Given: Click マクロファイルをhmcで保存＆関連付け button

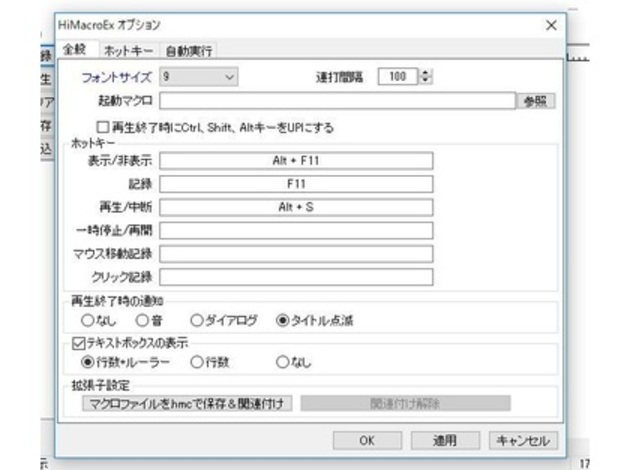Looking at the screenshot, I should pyautogui.click(x=187, y=403).
